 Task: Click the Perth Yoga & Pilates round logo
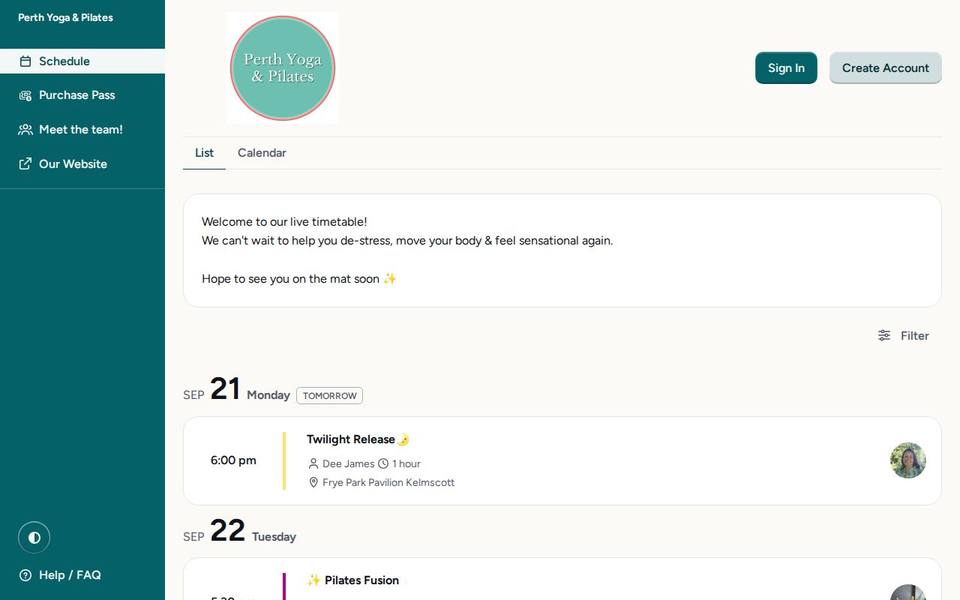coord(282,68)
